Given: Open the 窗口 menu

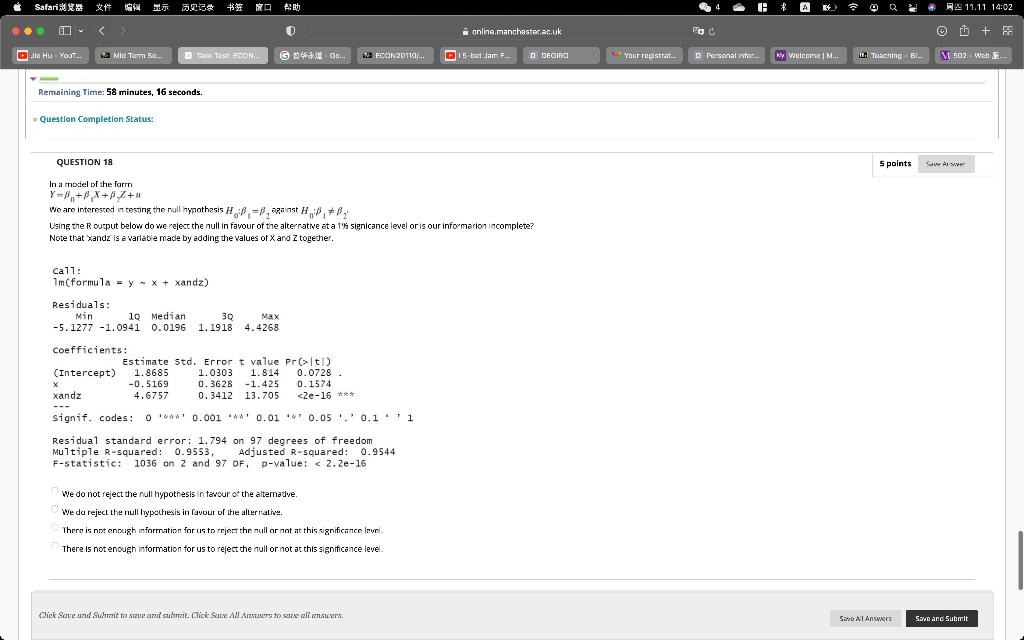Looking at the screenshot, I should 263,7.
